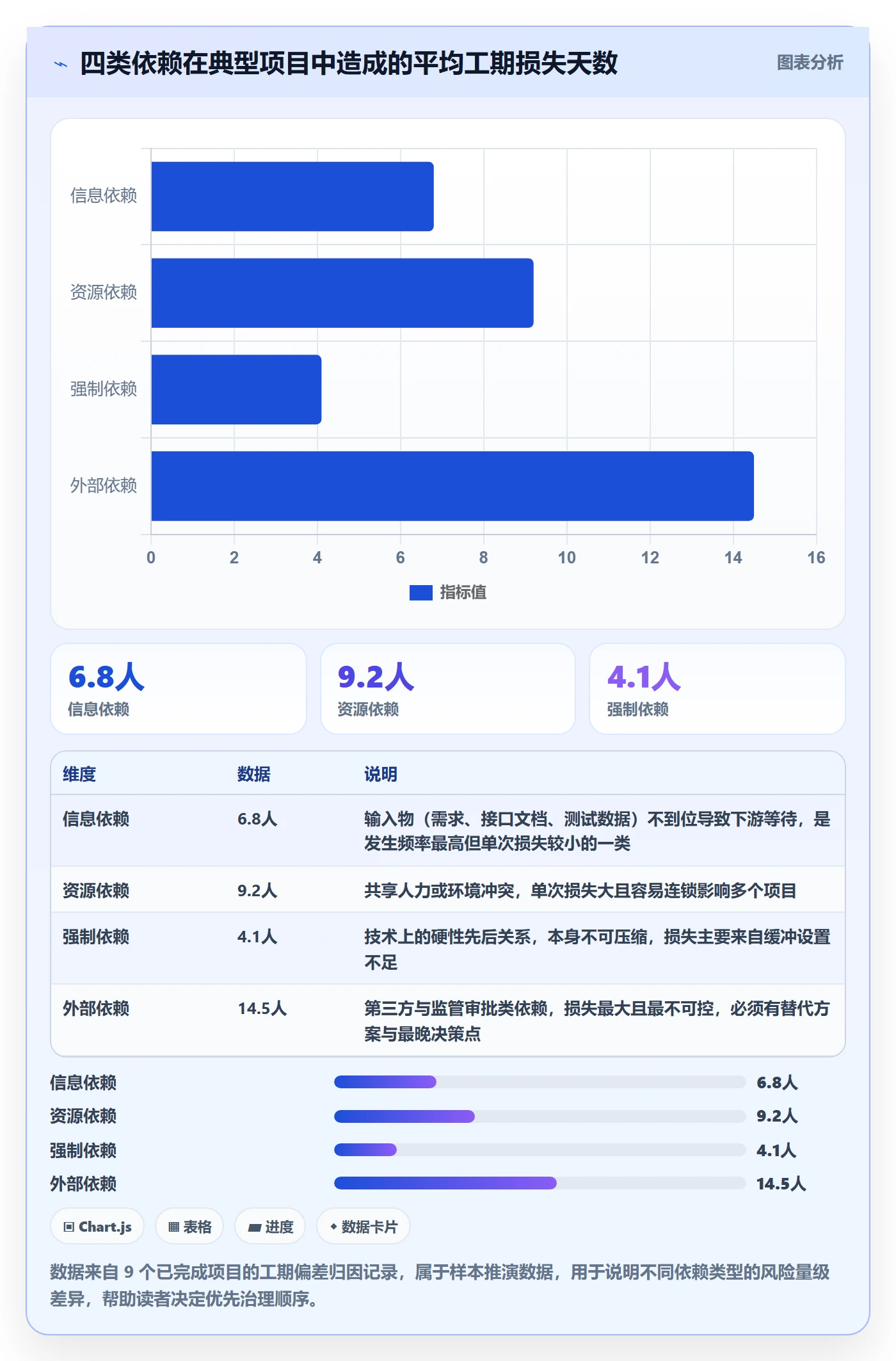The image size is (896, 1361).
Task: Open the 4.1人 强制依赖 data card
Action: tap(717, 689)
